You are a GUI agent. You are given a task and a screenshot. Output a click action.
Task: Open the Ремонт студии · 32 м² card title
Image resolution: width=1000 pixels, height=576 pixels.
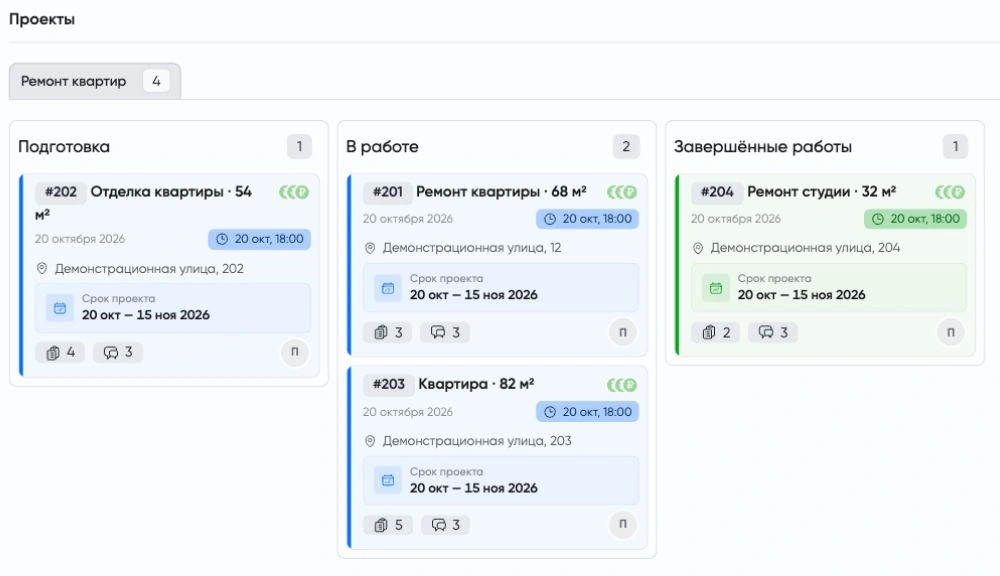coord(821,192)
